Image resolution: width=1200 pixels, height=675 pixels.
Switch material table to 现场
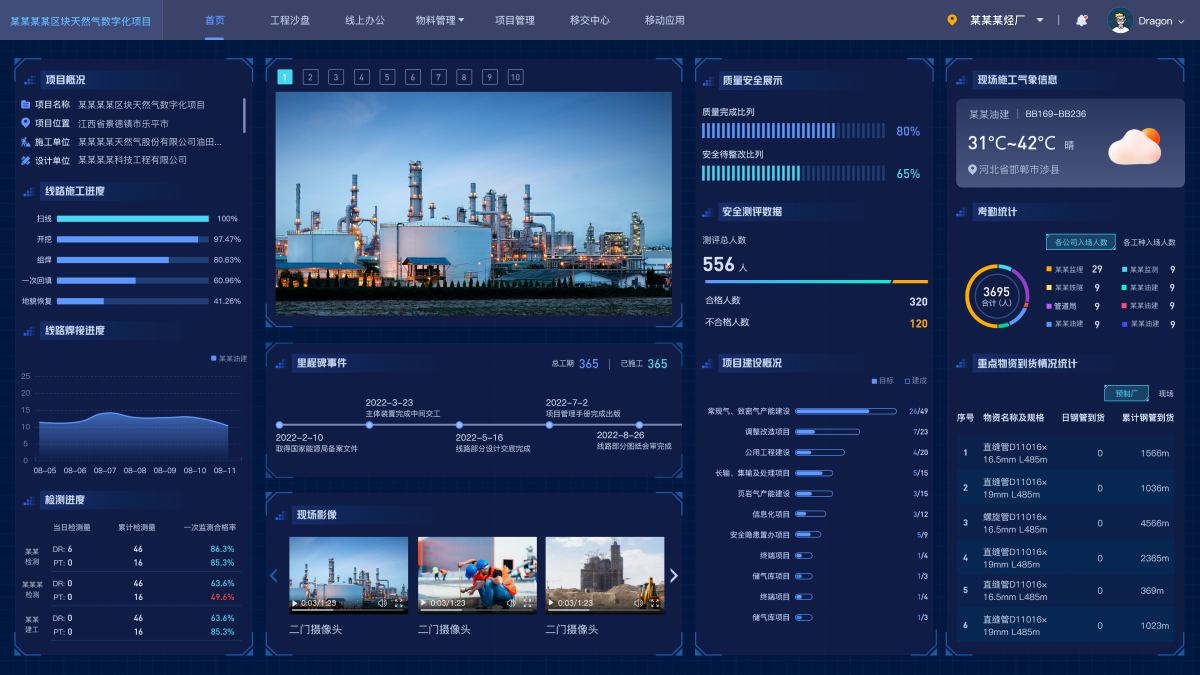coord(1166,394)
